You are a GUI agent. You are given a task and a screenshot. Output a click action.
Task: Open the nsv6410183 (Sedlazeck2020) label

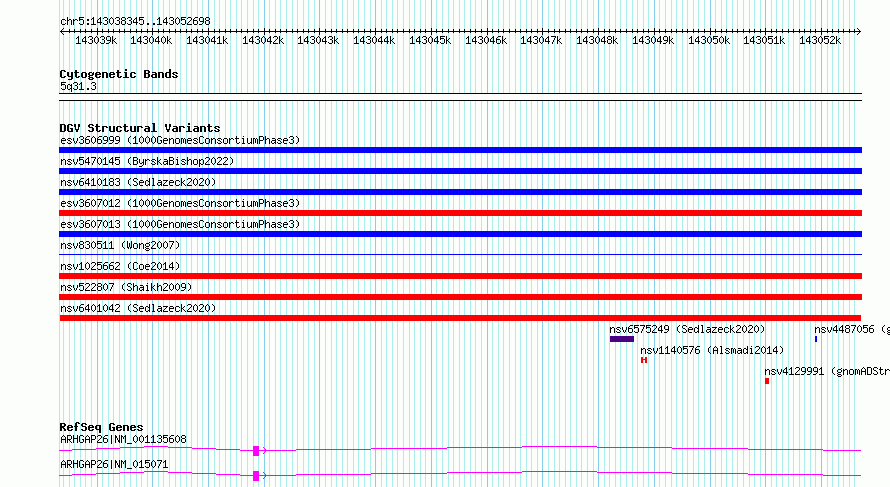(138, 182)
